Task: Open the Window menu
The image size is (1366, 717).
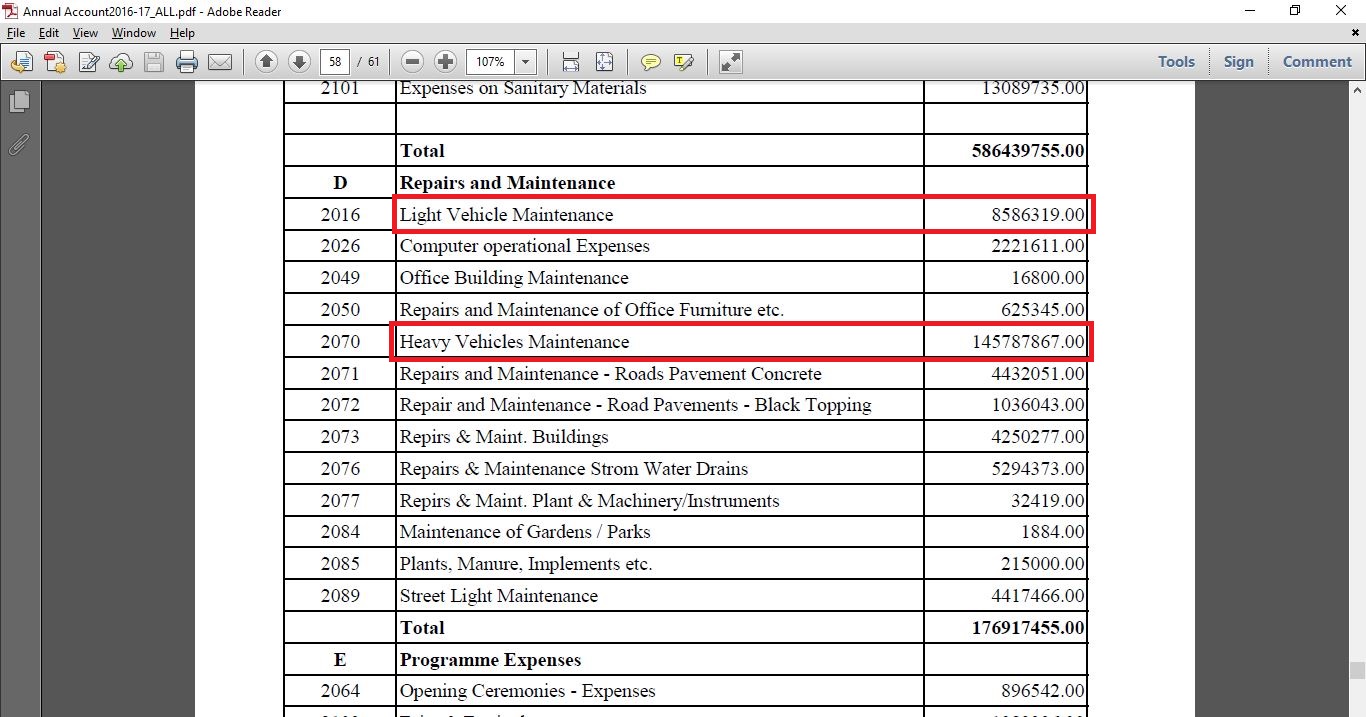Action: (133, 33)
